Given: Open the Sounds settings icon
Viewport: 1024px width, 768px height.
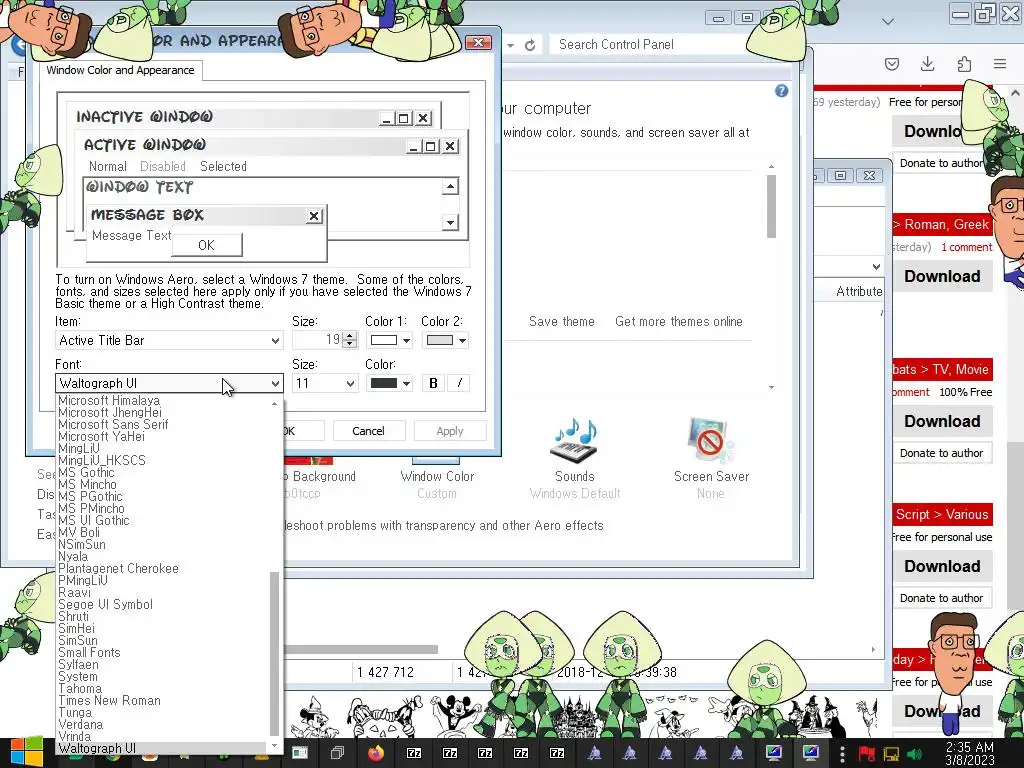Looking at the screenshot, I should (x=575, y=441).
